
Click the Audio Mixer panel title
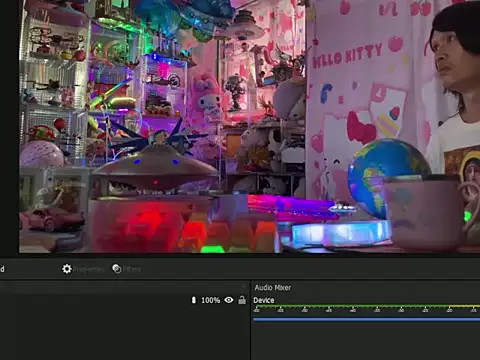[273, 287]
